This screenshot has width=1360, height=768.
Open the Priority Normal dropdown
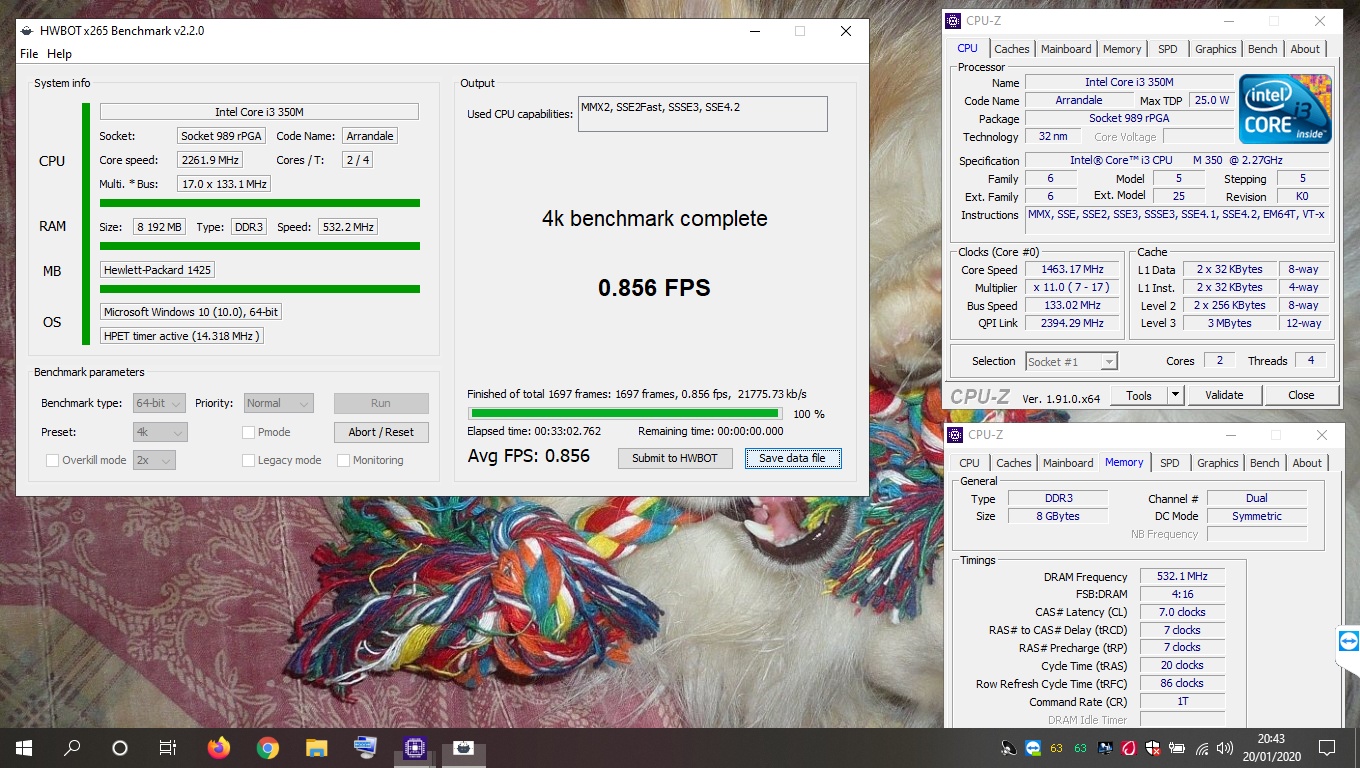(278, 403)
